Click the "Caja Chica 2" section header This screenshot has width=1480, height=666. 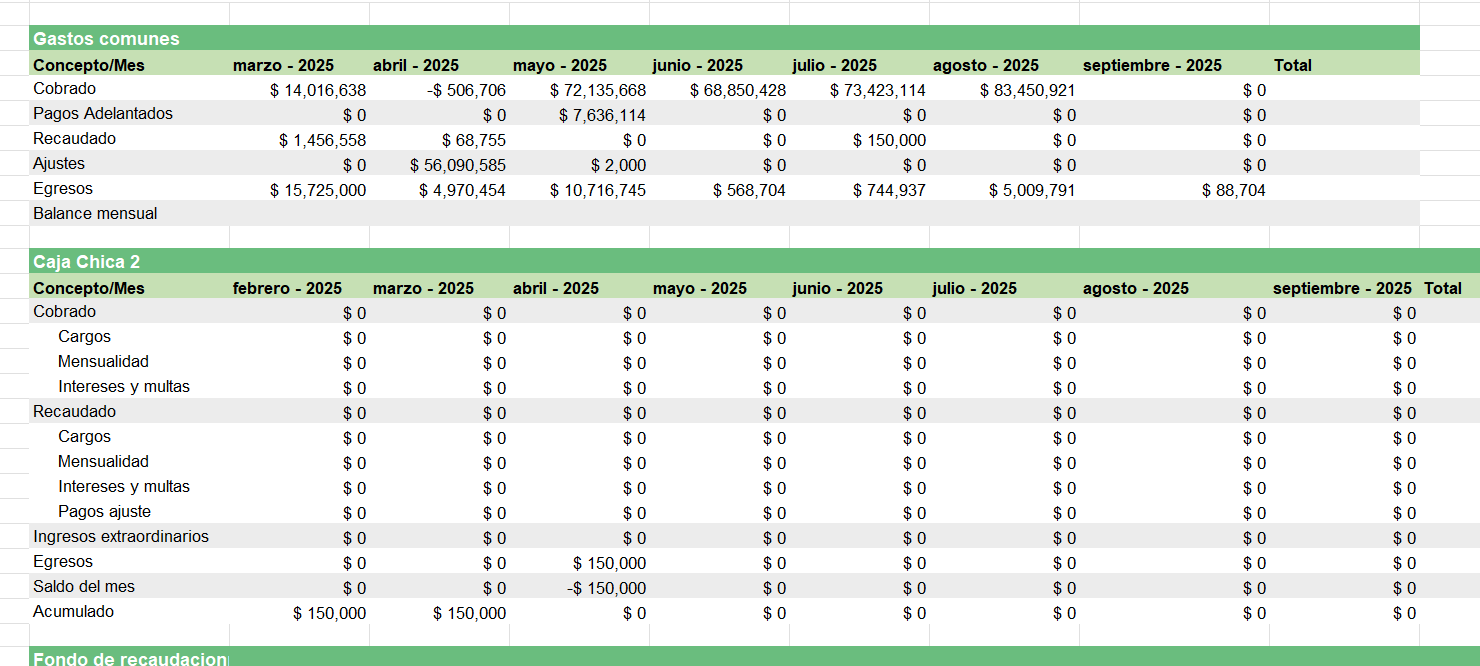click(86, 262)
